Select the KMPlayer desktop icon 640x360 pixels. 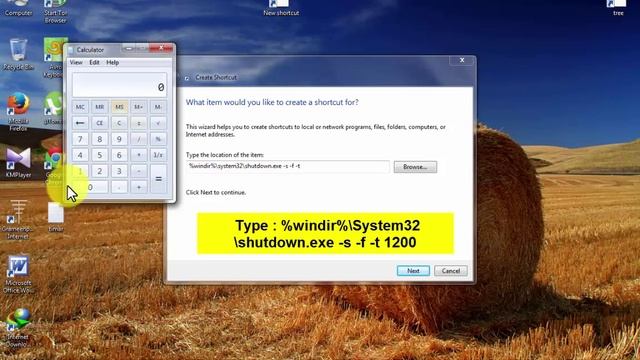tap(18, 162)
